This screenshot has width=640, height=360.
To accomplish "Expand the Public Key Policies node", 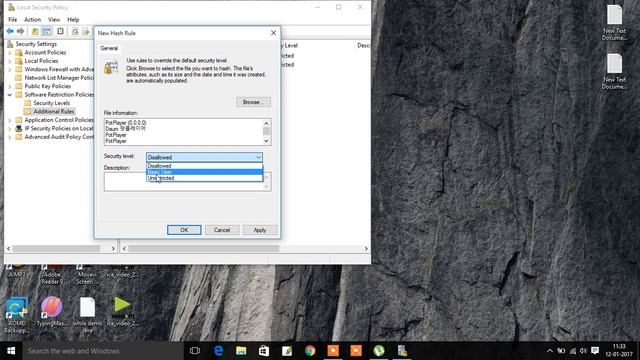I will (9, 87).
